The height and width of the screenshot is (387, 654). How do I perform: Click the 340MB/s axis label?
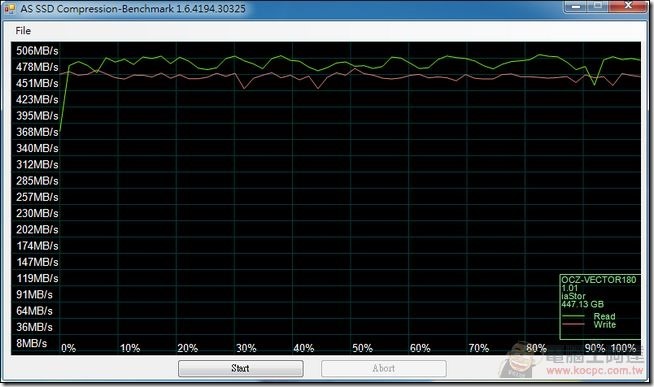click(x=37, y=148)
